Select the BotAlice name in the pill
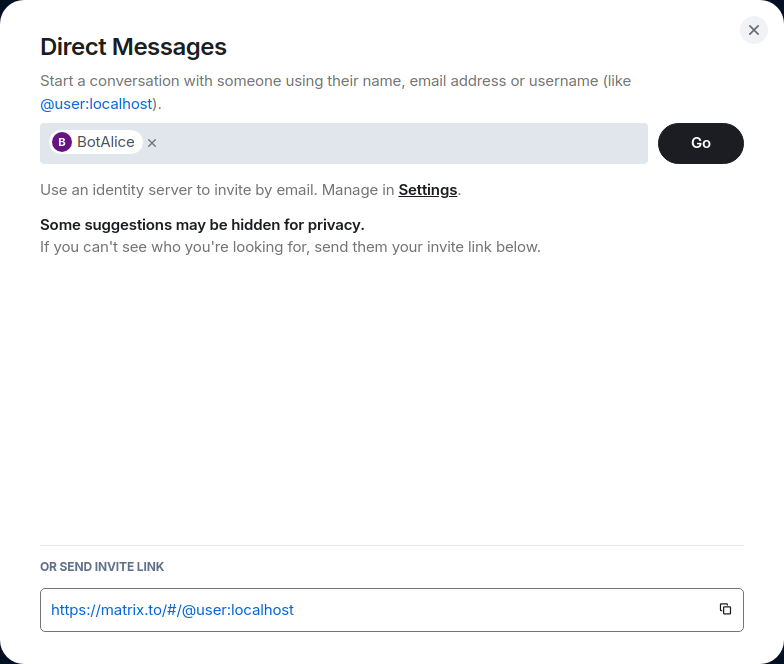784x664 pixels. pos(106,142)
